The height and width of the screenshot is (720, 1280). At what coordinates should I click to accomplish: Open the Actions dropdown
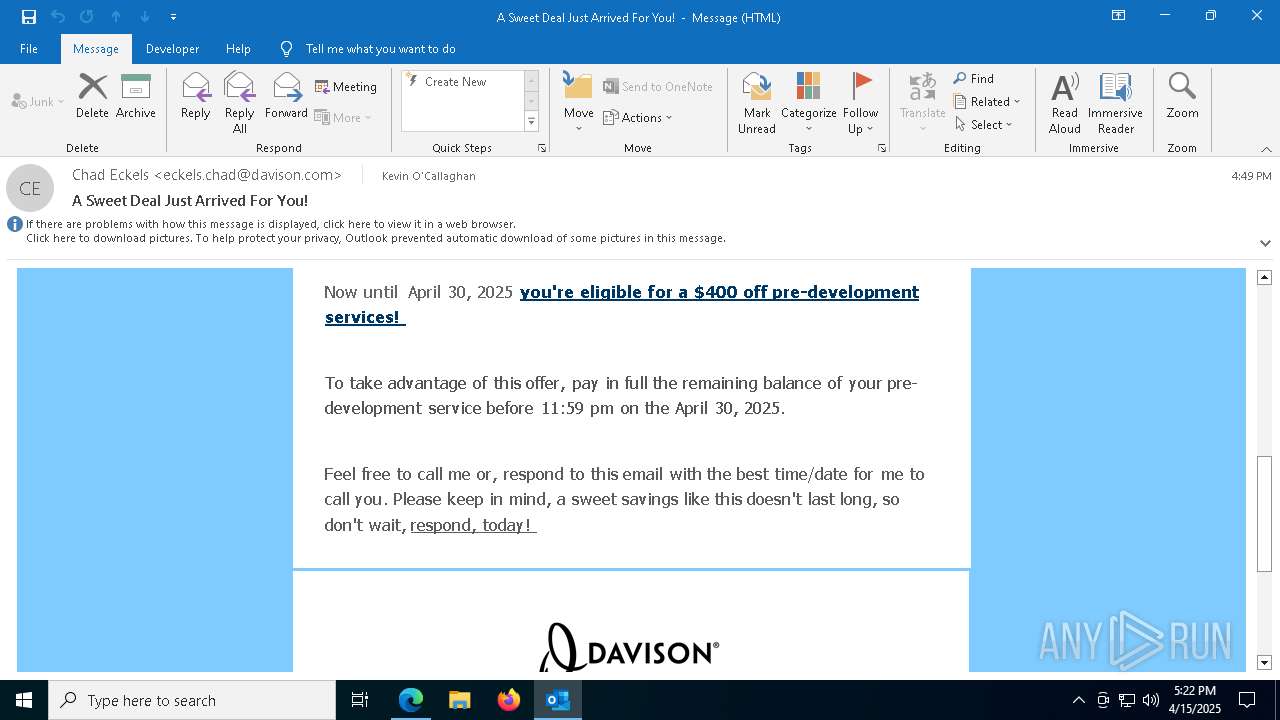pyautogui.click(x=638, y=118)
